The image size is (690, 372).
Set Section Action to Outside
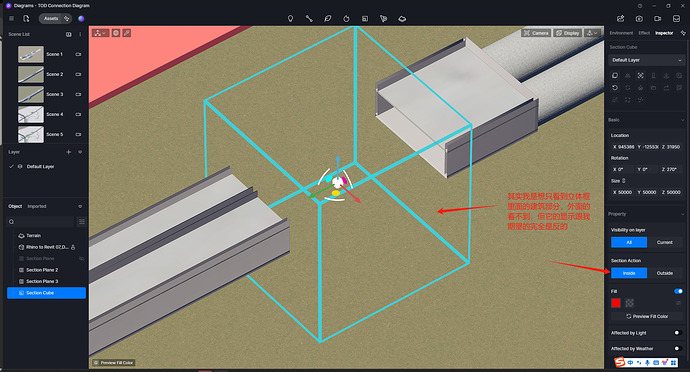664,273
